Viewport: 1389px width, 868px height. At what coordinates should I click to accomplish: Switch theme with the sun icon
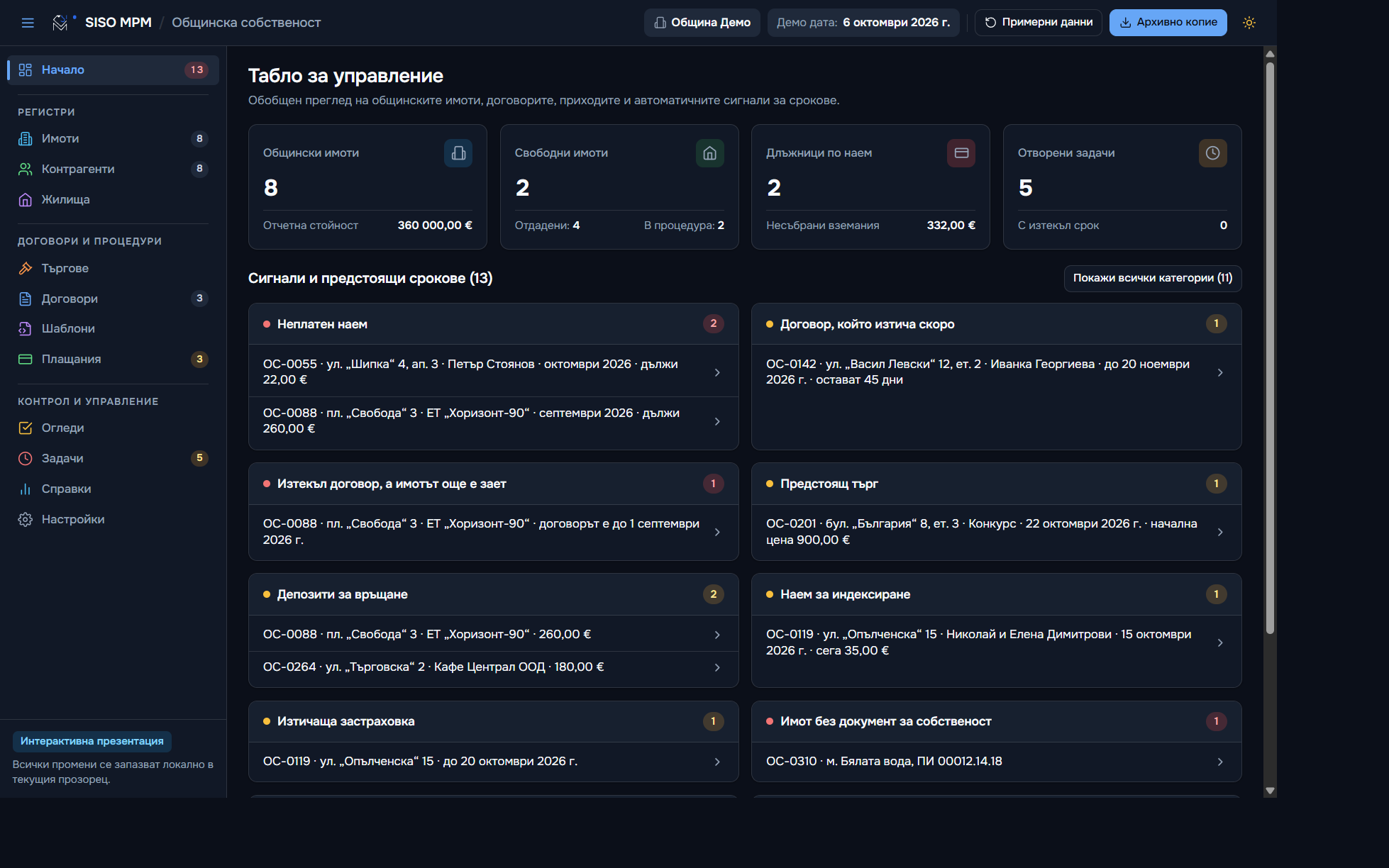(1249, 23)
